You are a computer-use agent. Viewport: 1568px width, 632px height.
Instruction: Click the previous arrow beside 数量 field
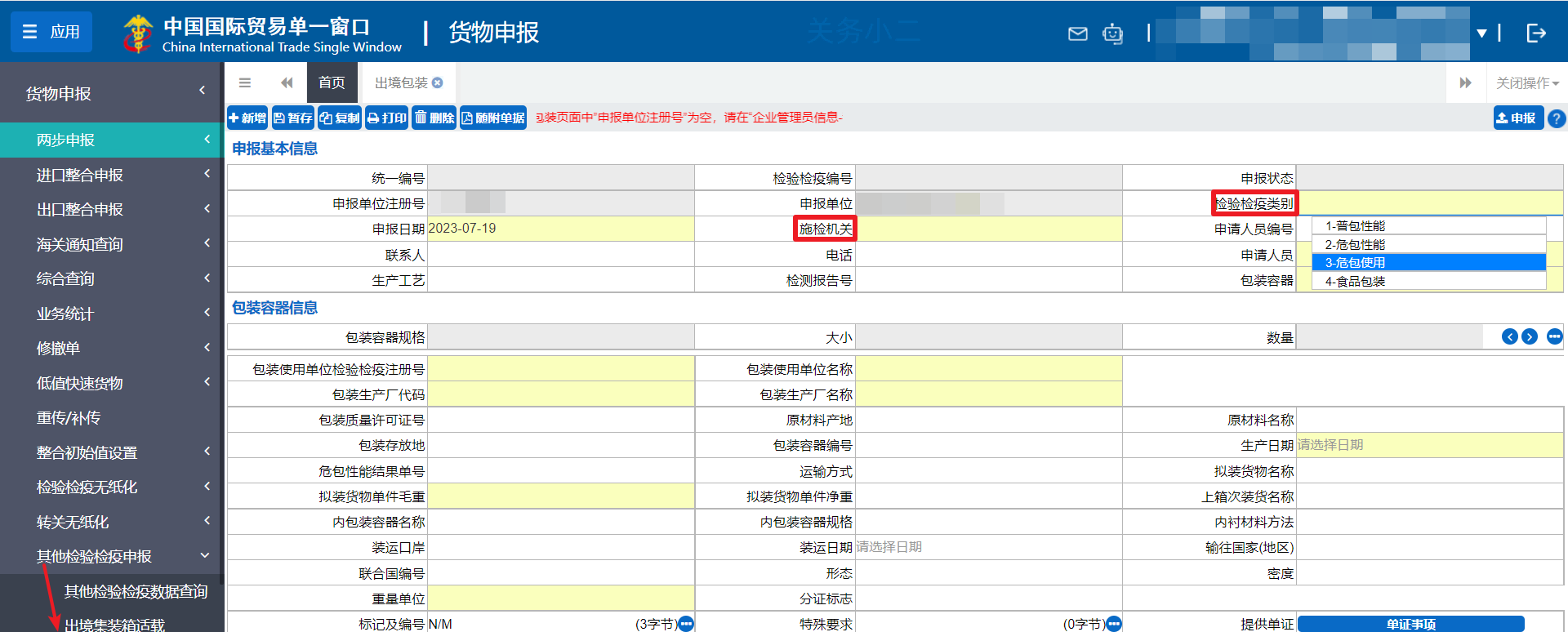click(x=1509, y=336)
